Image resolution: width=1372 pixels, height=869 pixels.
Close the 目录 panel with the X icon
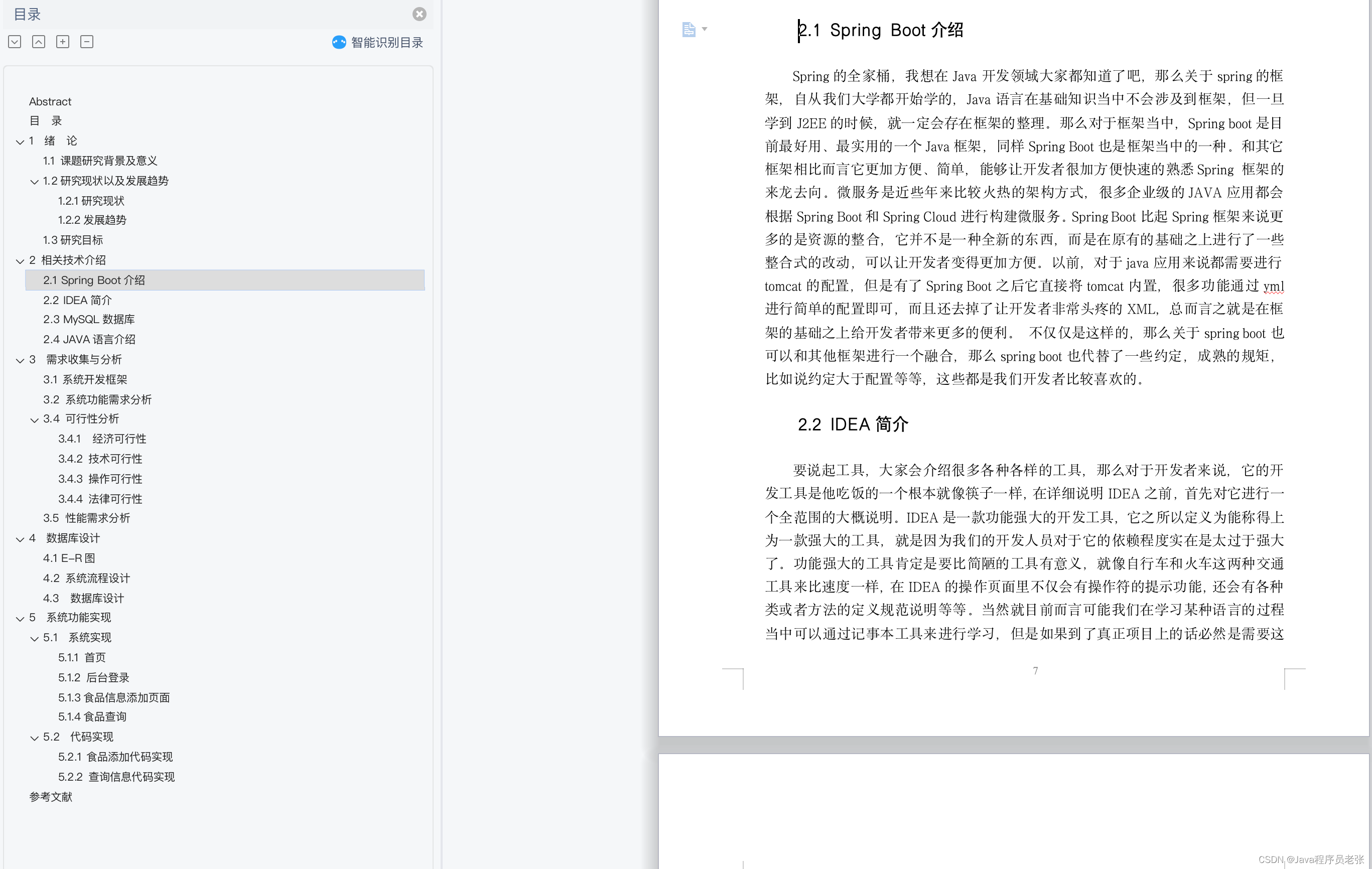coord(420,14)
